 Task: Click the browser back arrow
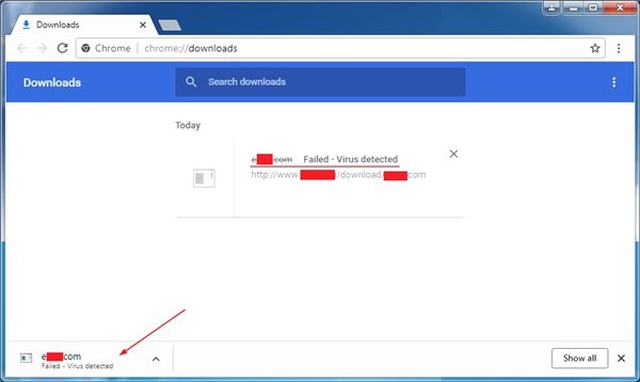point(22,48)
